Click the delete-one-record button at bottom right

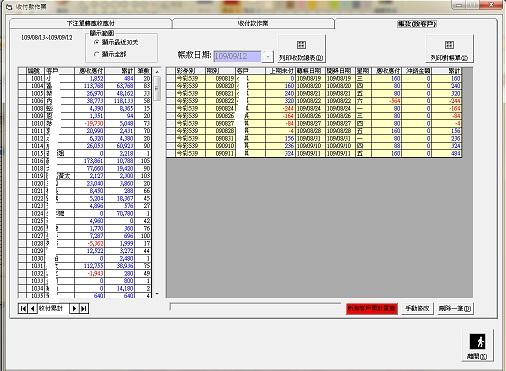tap(455, 308)
